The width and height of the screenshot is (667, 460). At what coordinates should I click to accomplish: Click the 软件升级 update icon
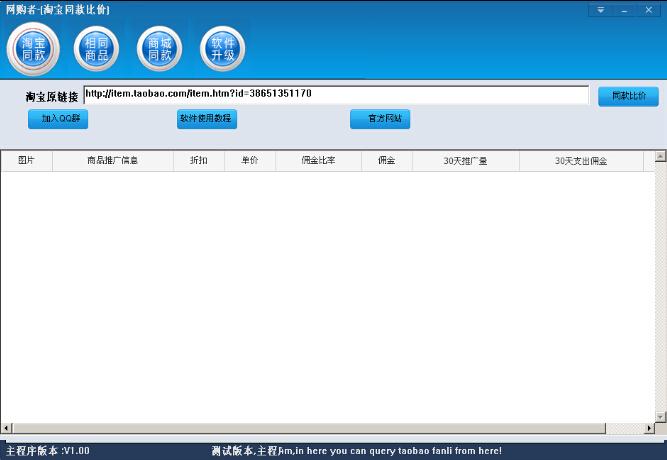point(222,49)
